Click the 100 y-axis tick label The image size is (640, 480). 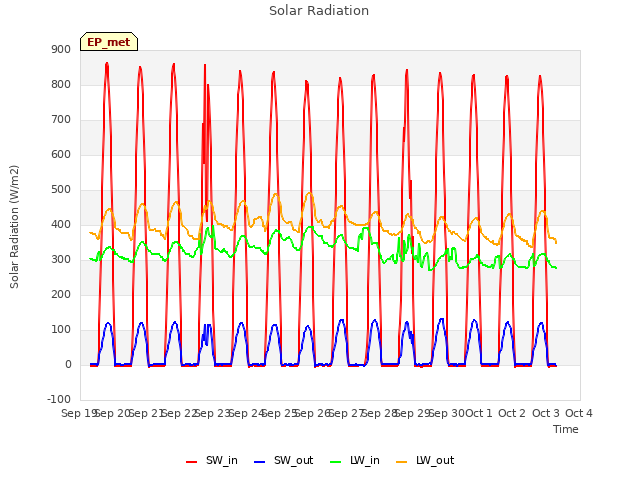61,330
